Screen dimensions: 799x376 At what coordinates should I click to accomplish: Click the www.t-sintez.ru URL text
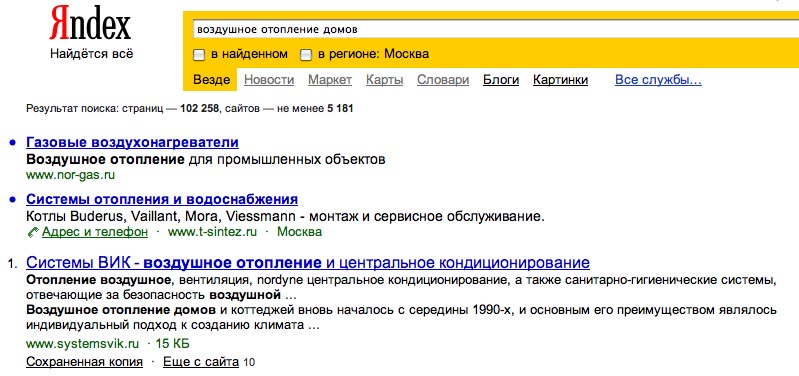click(212, 232)
